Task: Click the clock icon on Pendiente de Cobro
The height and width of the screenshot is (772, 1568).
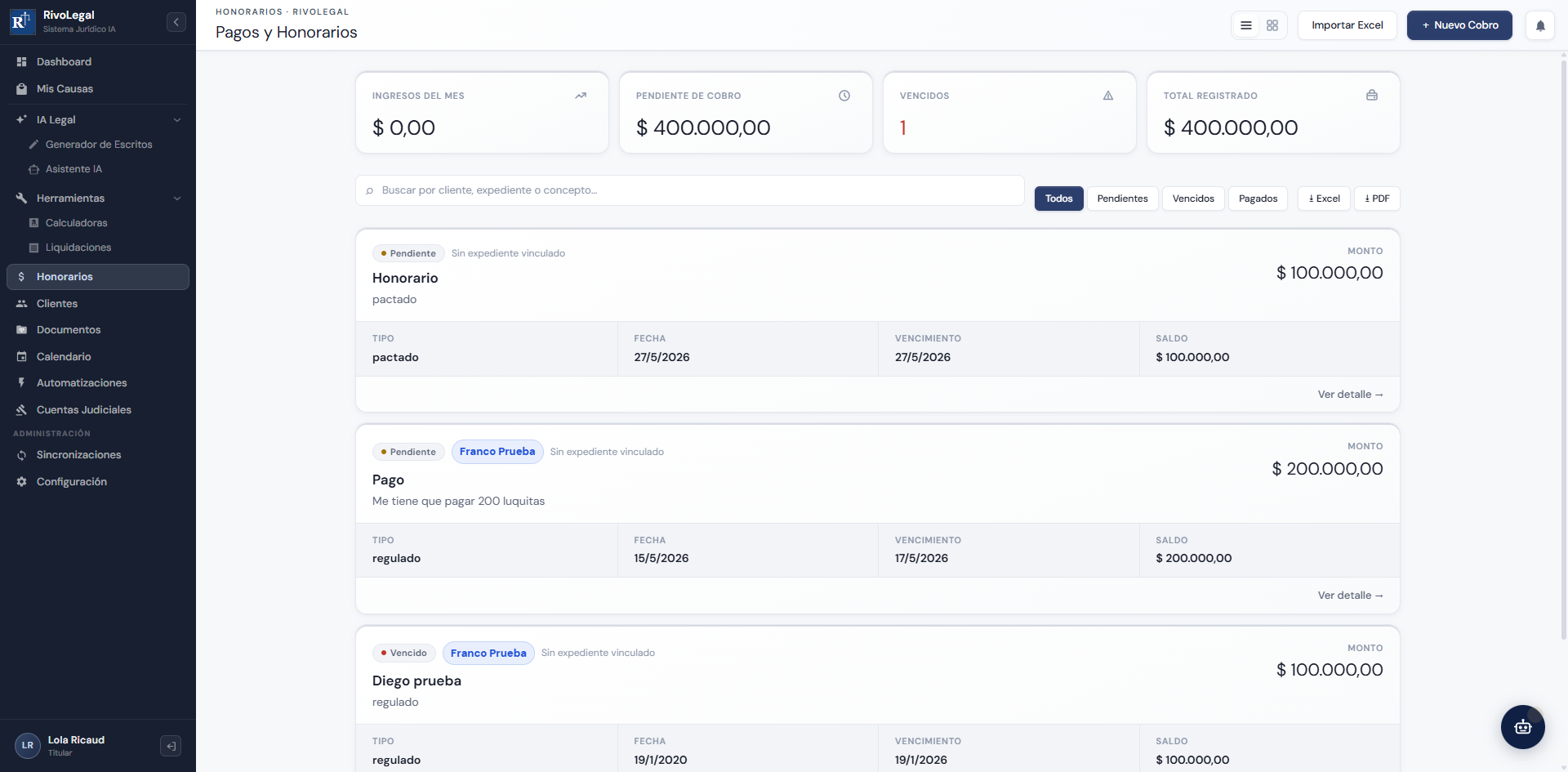Action: pyautogui.click(x=844, y=96)
